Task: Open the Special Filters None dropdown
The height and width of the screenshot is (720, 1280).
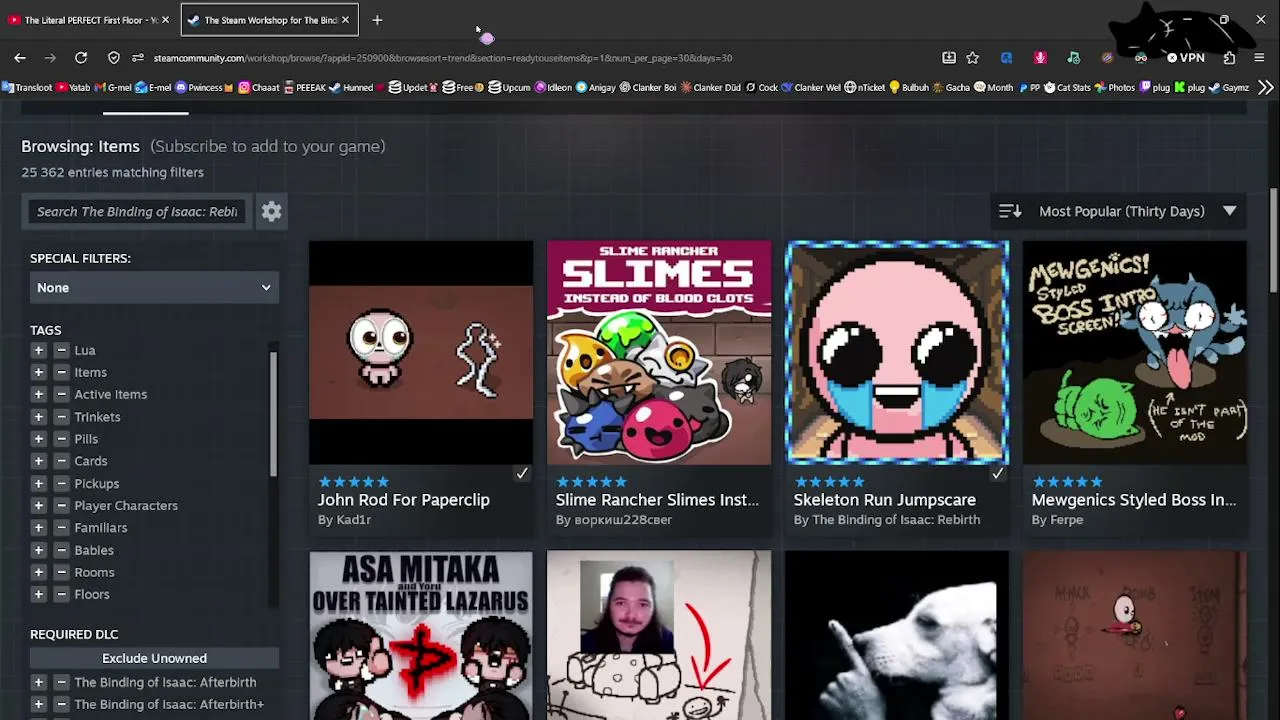Action: point(154,288)
